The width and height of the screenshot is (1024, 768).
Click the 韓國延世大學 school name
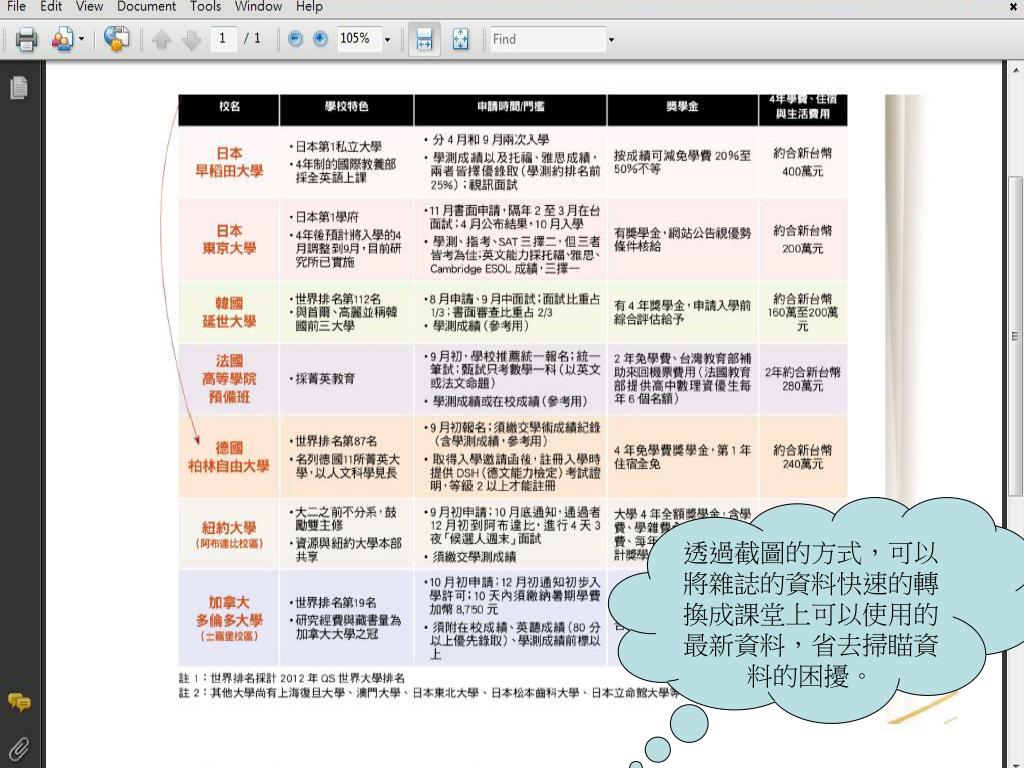click(x=229, y=312)
